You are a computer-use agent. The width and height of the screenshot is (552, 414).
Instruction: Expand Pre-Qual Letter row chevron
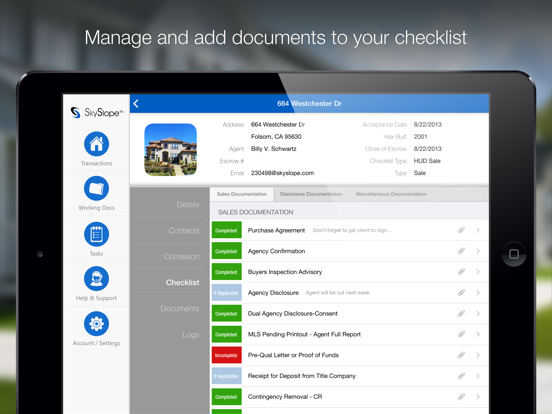[478, 355]
